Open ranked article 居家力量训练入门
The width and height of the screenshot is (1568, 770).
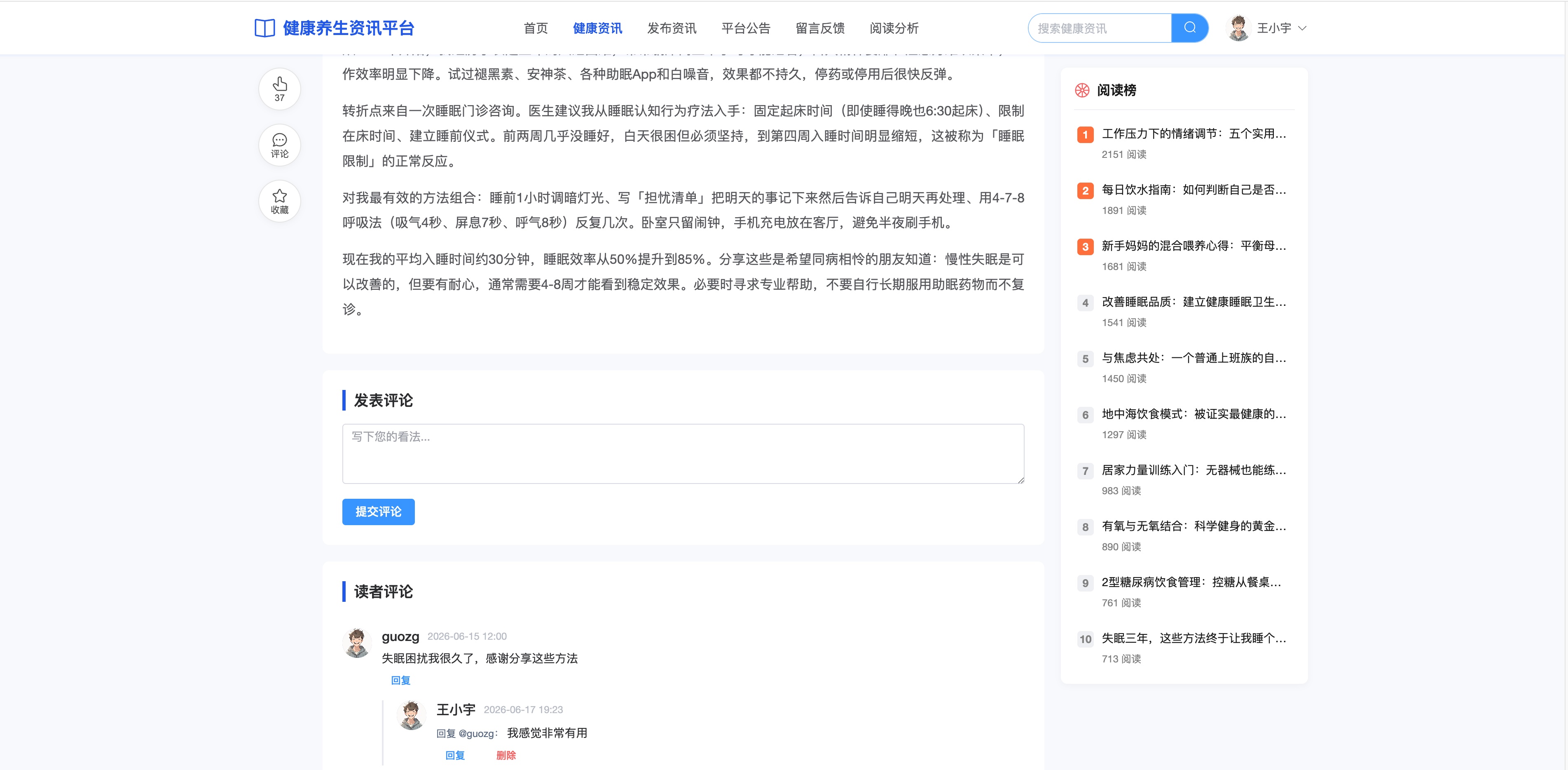point(1194,470)
